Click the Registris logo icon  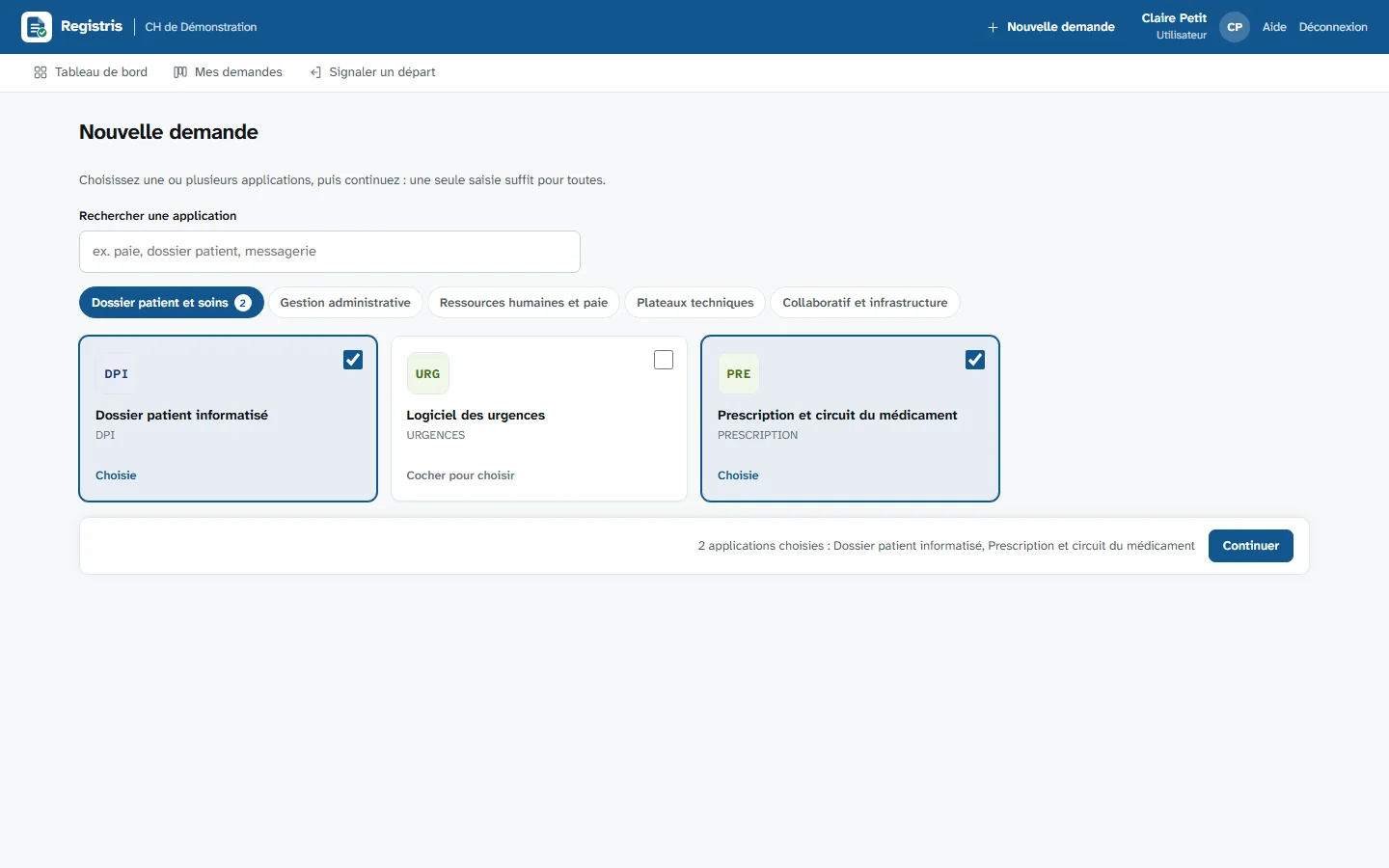(37, 27)
